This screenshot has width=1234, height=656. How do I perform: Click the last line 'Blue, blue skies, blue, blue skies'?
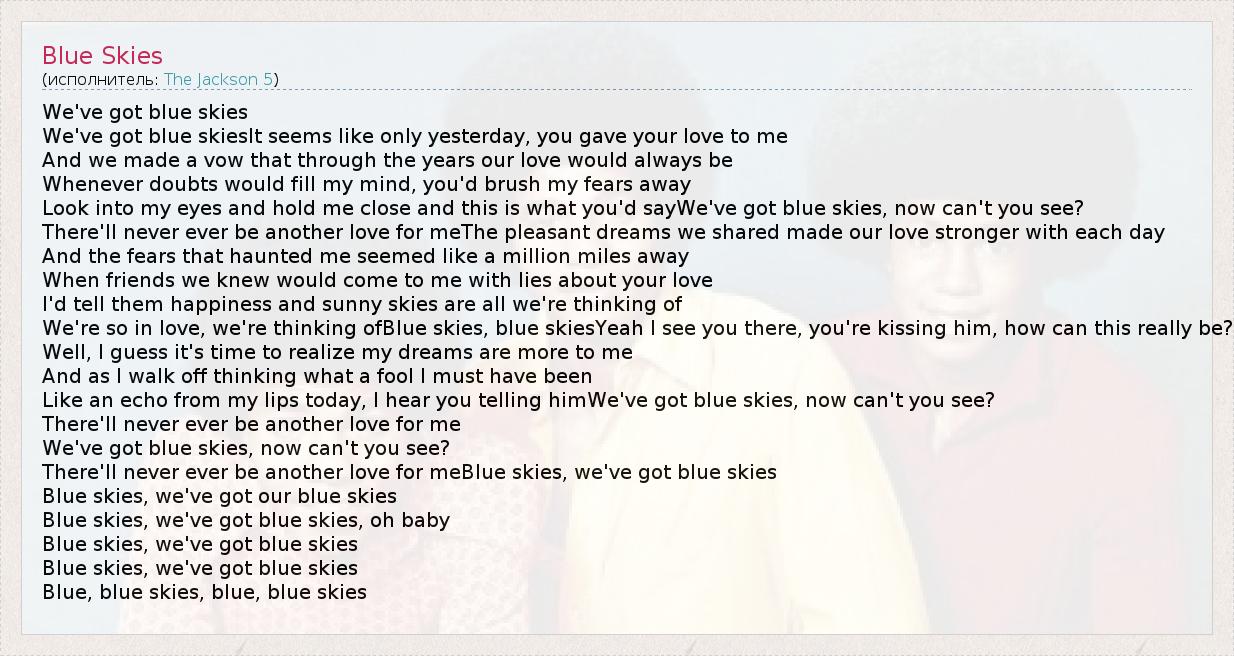204,592
